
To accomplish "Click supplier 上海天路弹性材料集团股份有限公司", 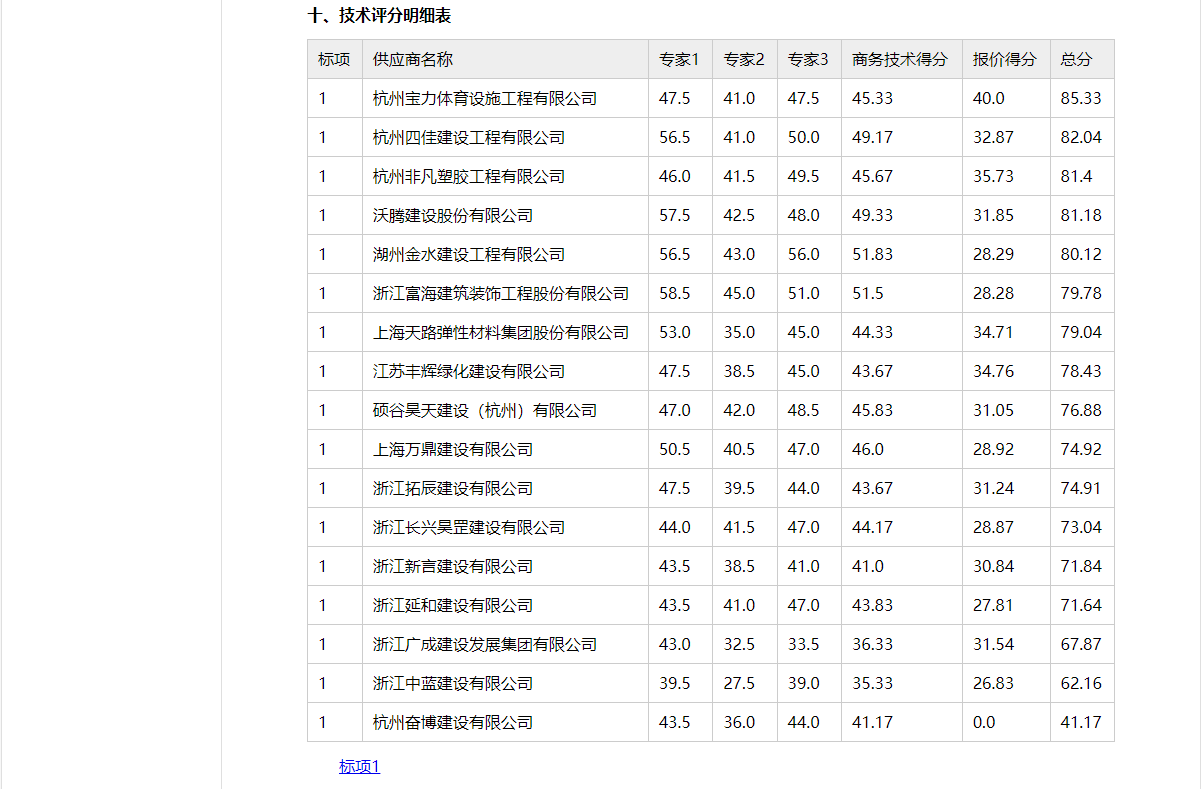I will pos(500,332).
